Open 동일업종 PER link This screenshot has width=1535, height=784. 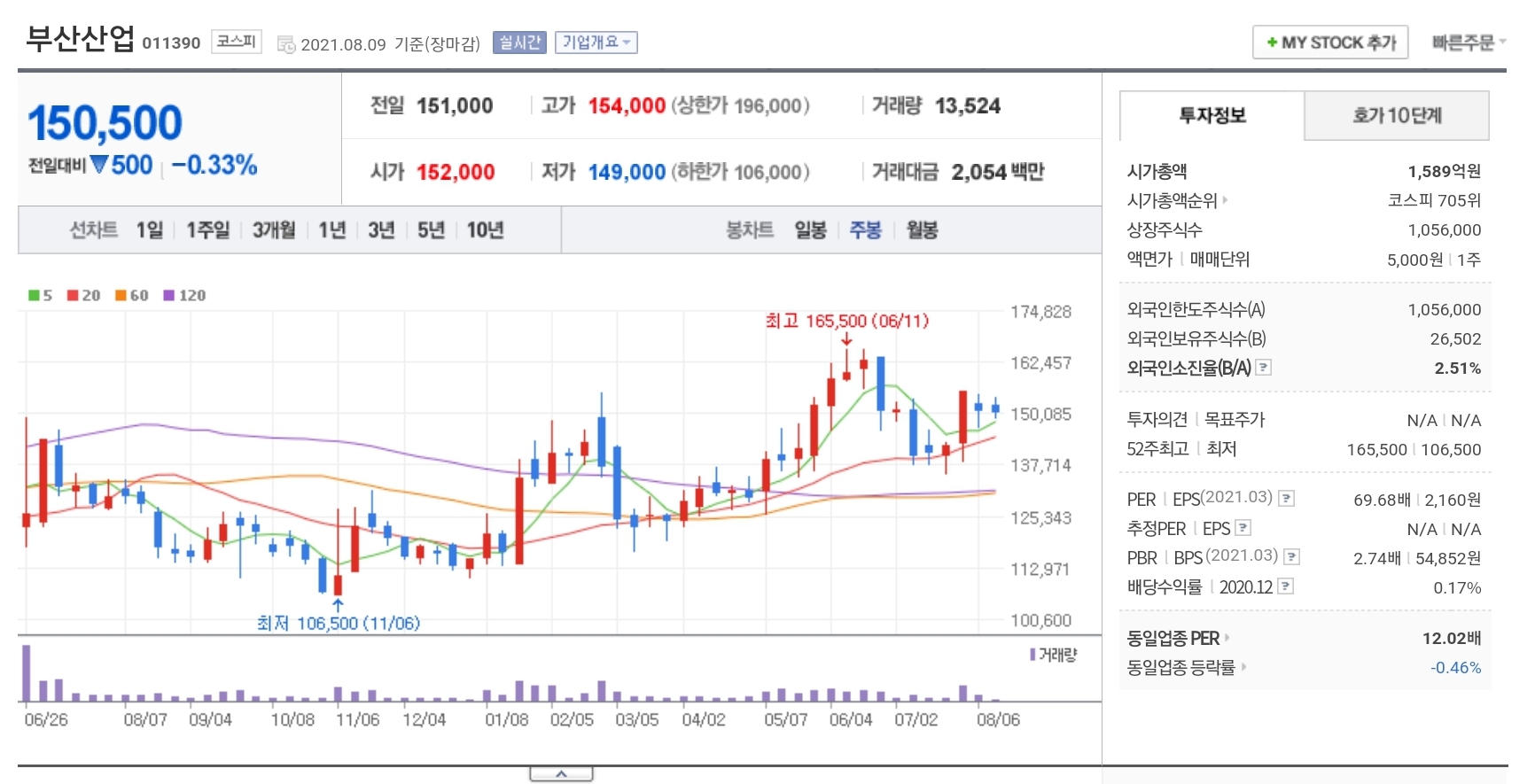pyautogui.click(x=1178, y=638)
